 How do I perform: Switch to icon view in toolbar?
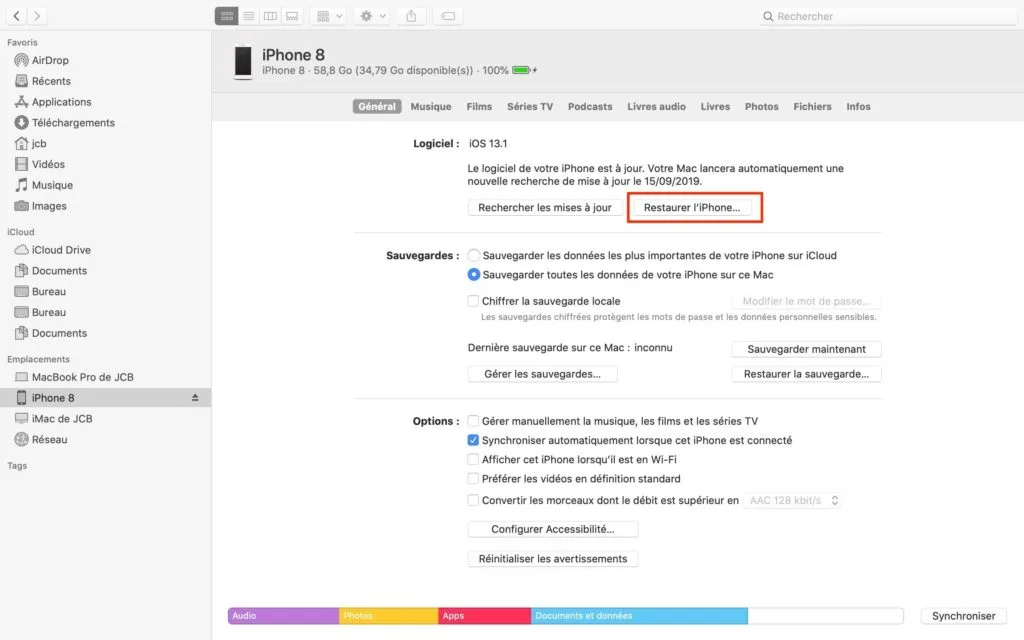pos(226,16)
